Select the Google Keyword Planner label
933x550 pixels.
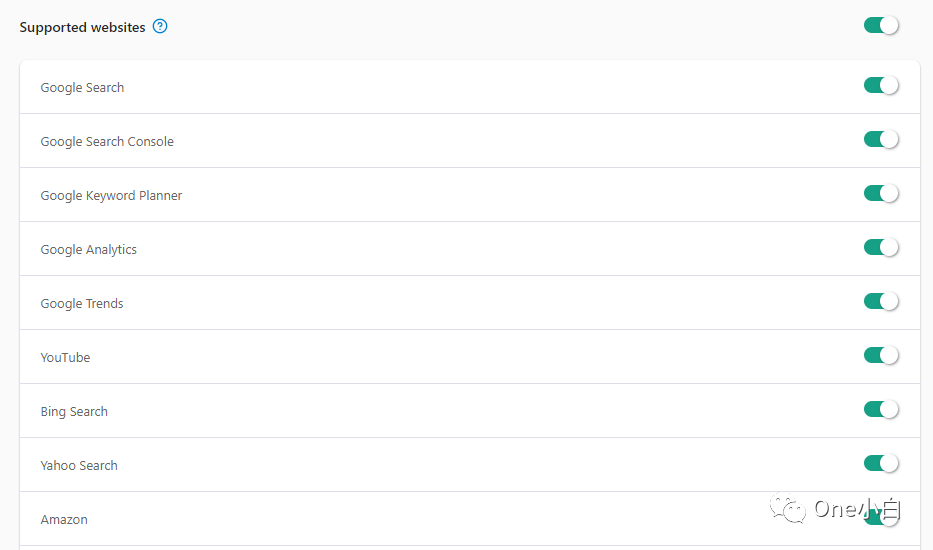click(x=111, y=196)
